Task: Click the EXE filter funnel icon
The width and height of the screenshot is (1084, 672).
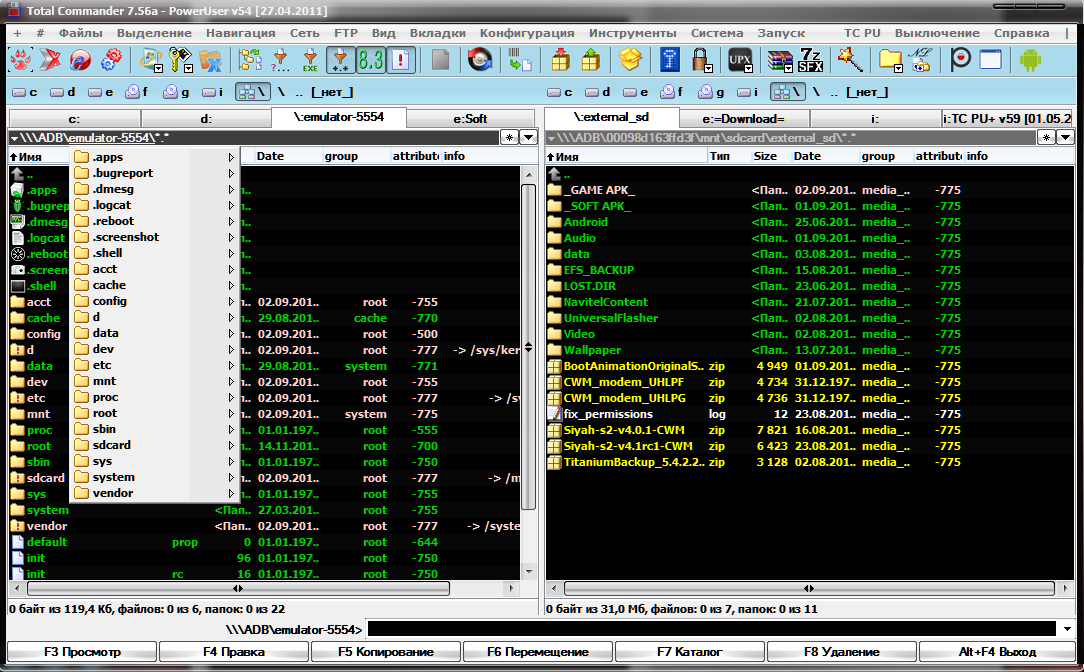Action: point(311,60)
